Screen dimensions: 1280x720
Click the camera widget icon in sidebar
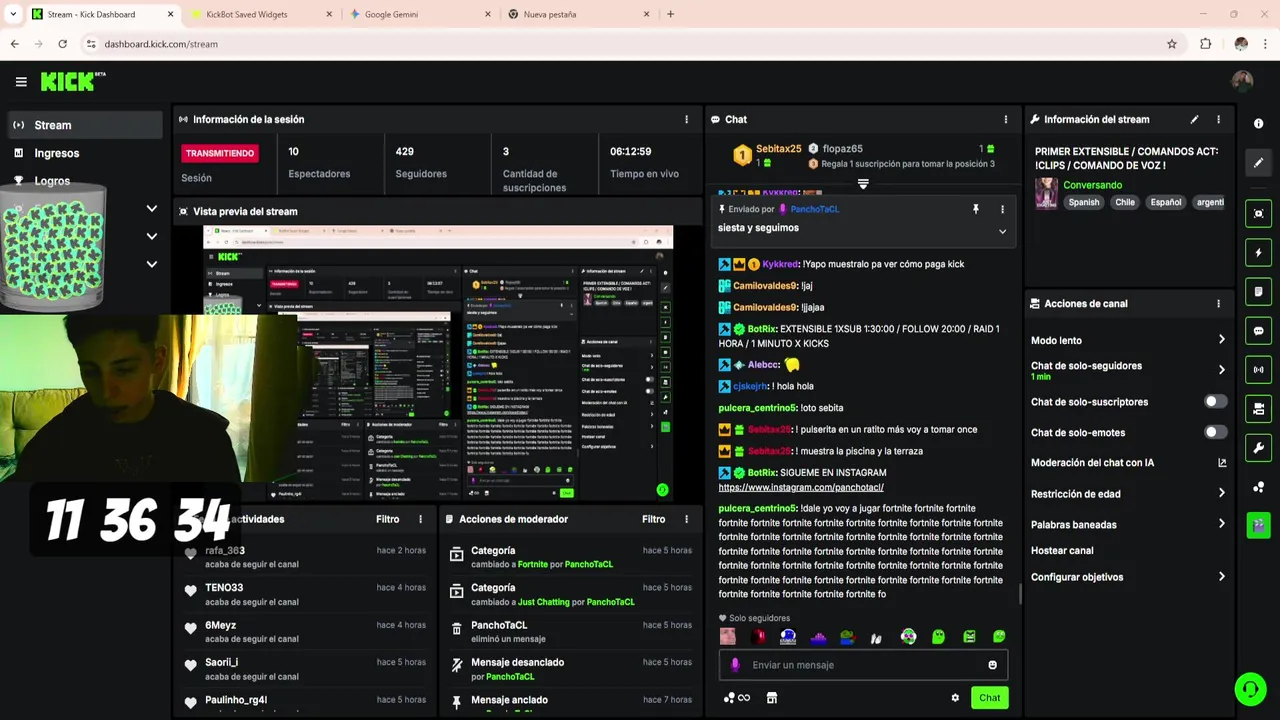coord(1258,409)
